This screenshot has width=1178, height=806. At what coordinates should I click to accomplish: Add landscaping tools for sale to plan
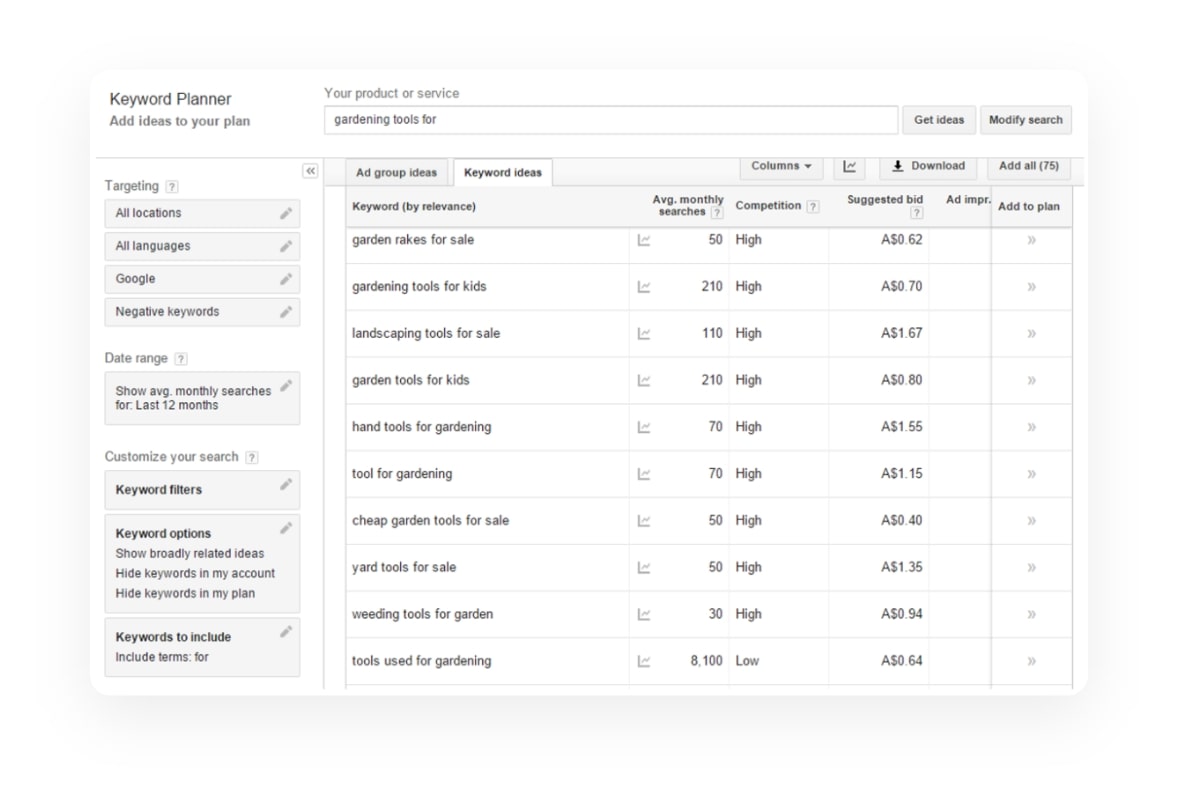coord(1032,334)
